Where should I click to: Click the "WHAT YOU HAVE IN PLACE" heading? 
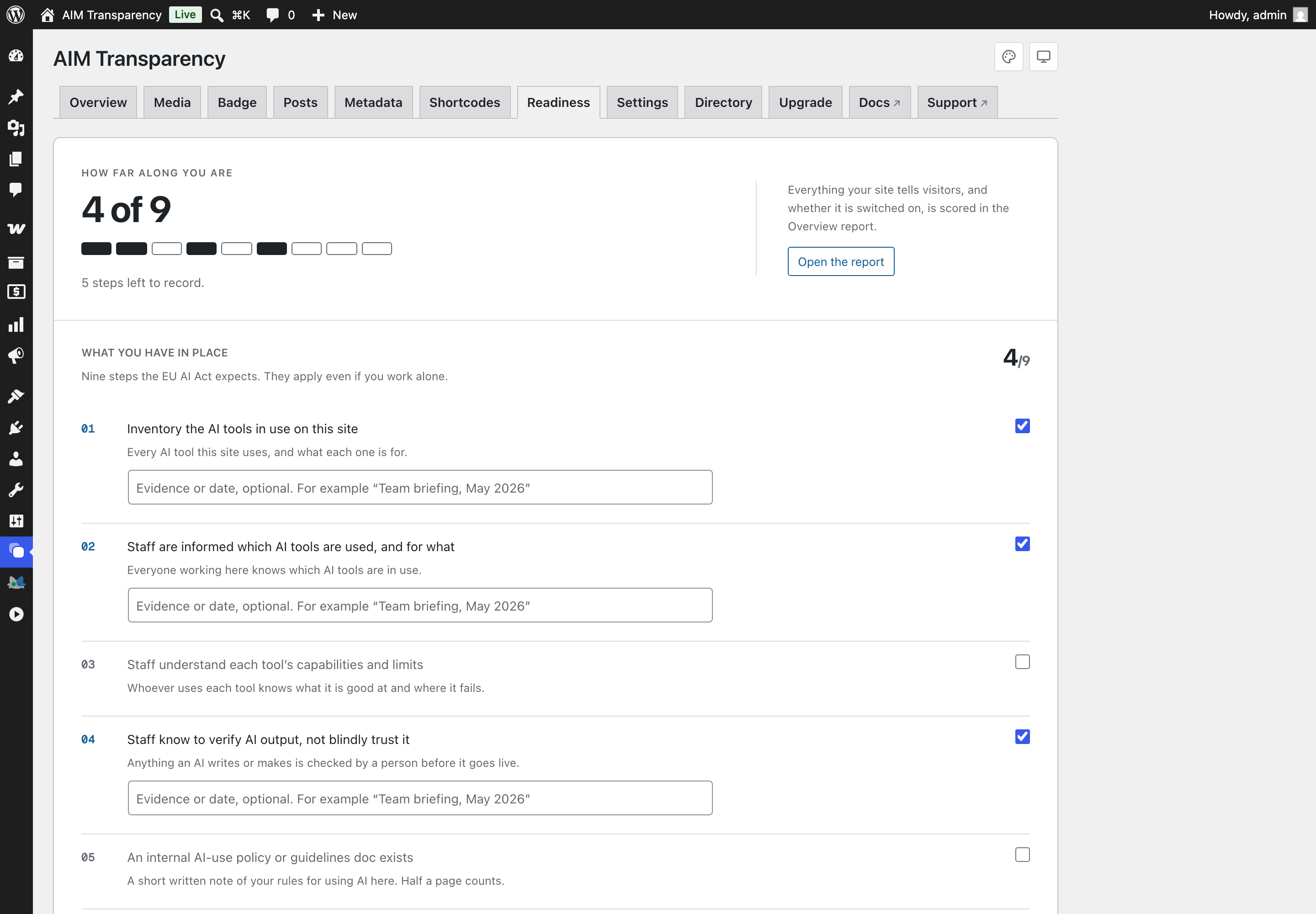point(154,353)
